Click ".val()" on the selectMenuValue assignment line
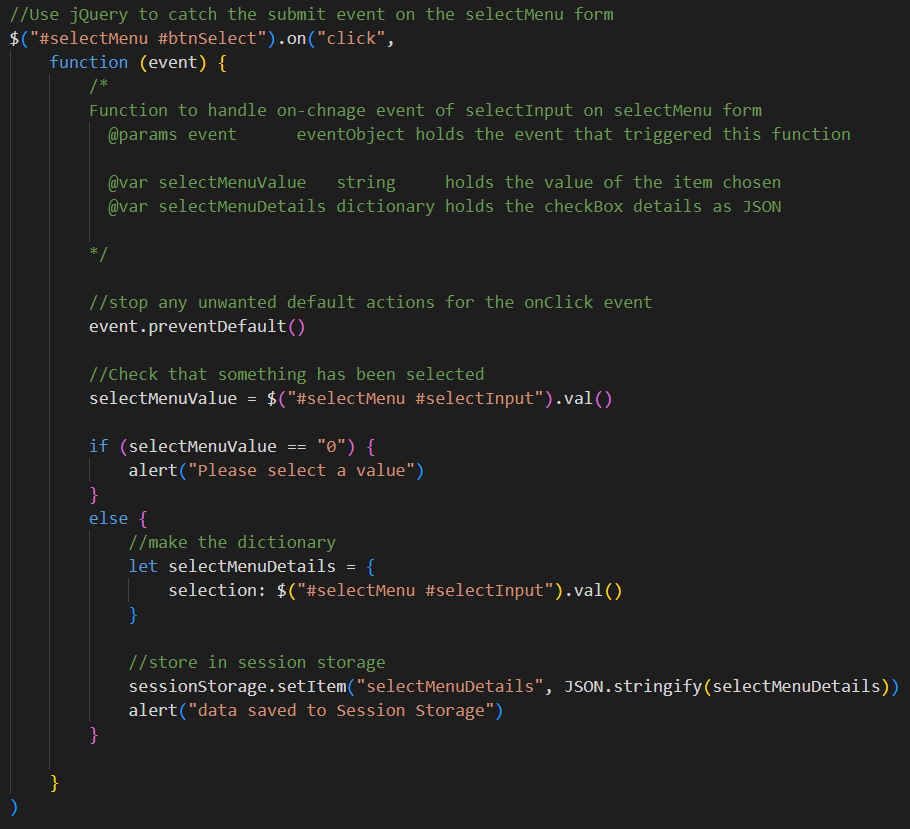Image resolution: width=910 pixels, height=829 pixels. (583, 399)
